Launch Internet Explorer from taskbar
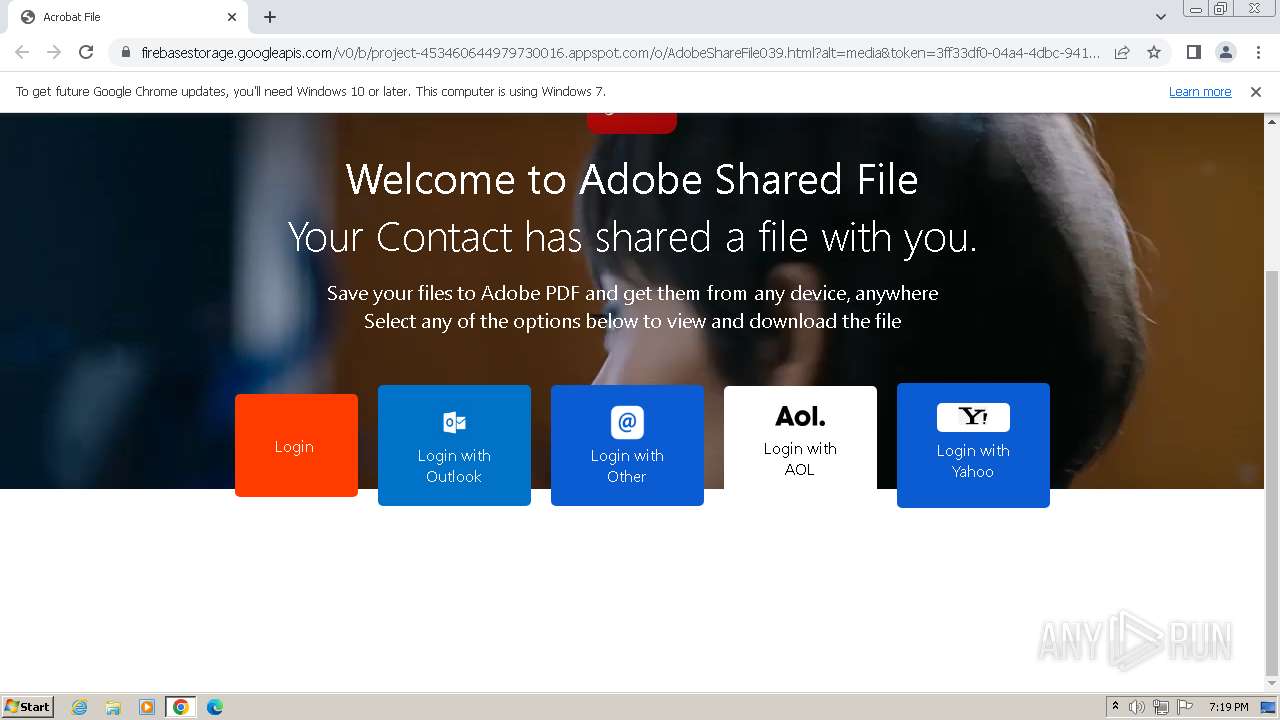Screen dimensions: 1280x720 (x=80, y=707)
